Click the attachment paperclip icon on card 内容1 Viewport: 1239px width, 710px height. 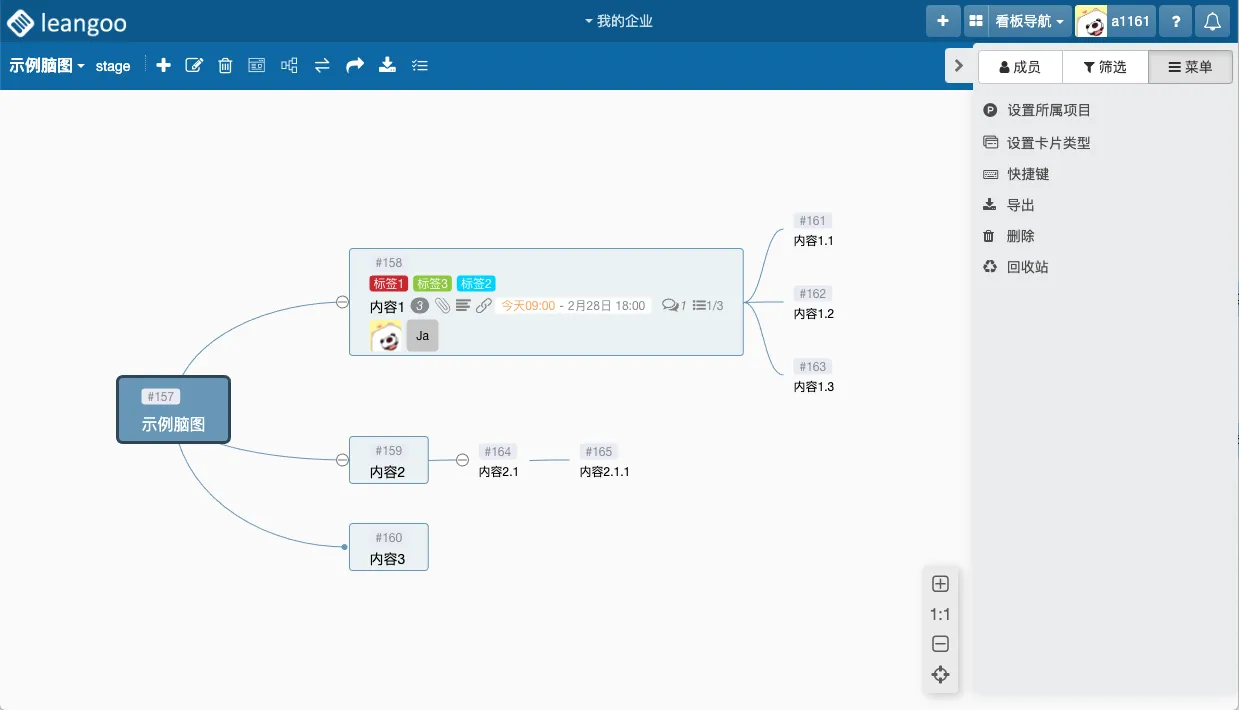point(443,306)
